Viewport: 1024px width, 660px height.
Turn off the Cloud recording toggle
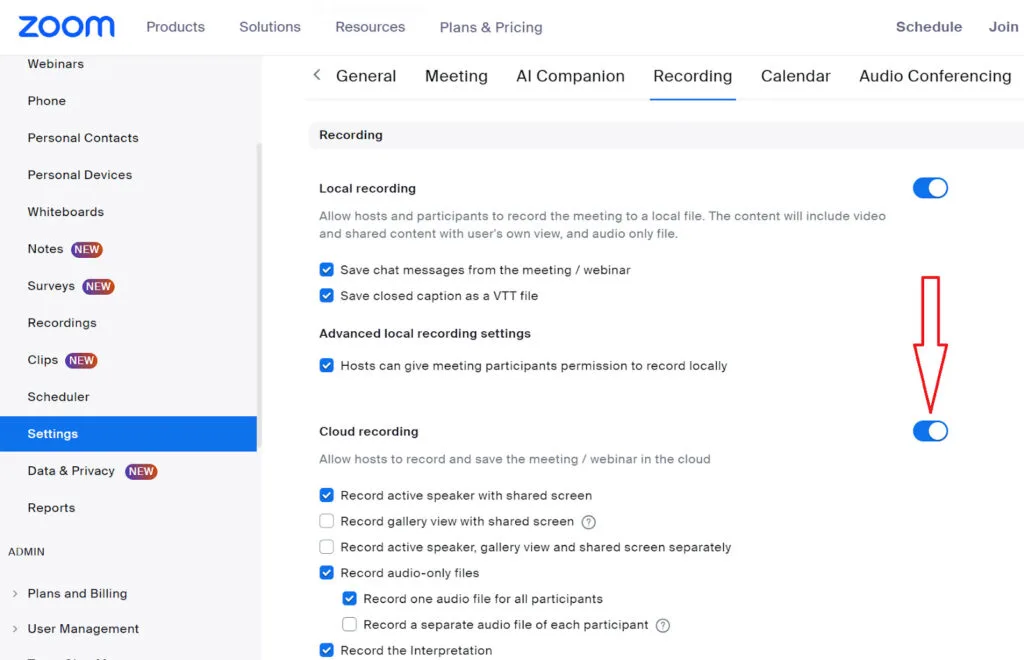(930, 431)
